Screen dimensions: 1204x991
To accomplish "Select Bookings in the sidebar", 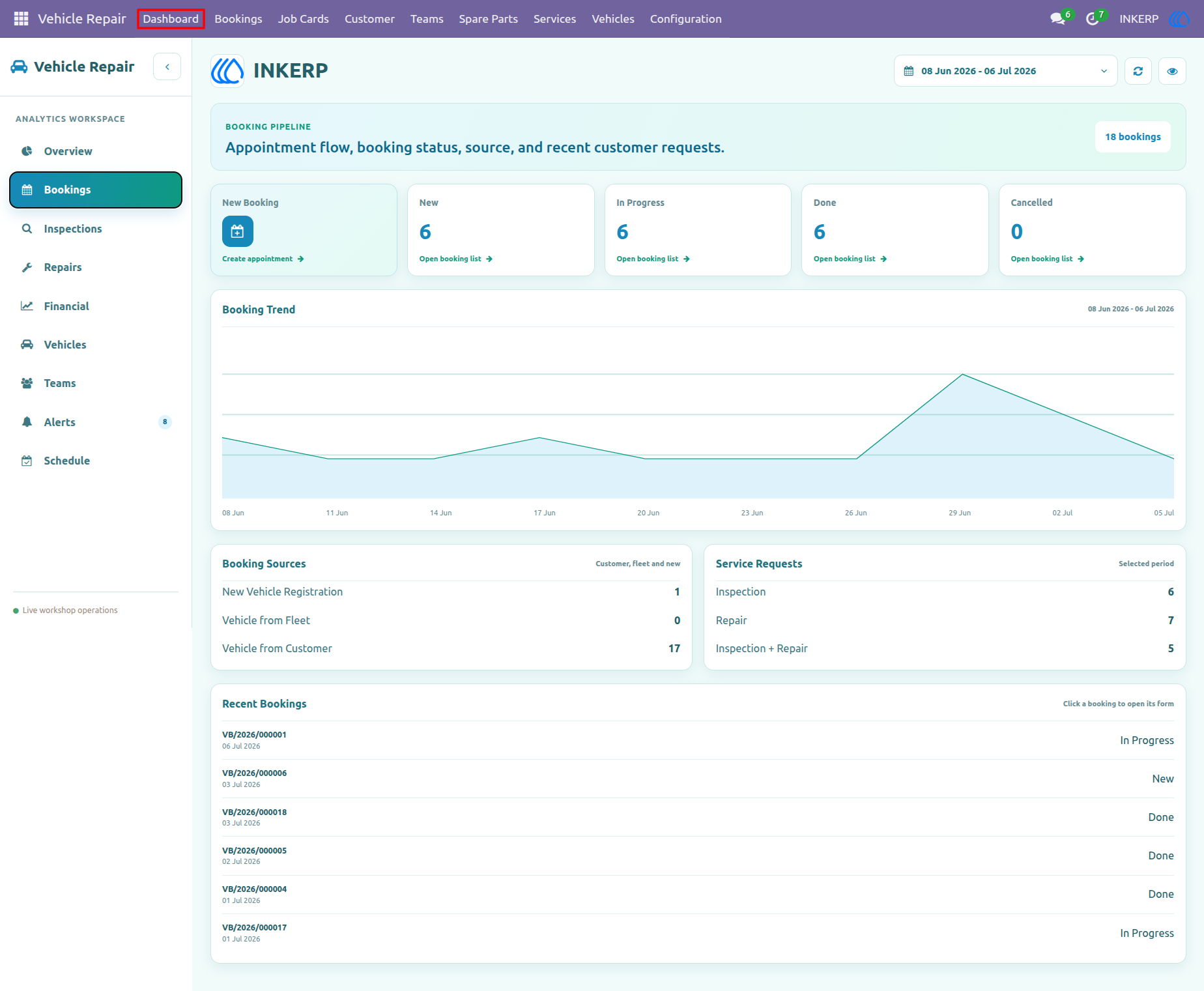I will click(x=96, y=190).
